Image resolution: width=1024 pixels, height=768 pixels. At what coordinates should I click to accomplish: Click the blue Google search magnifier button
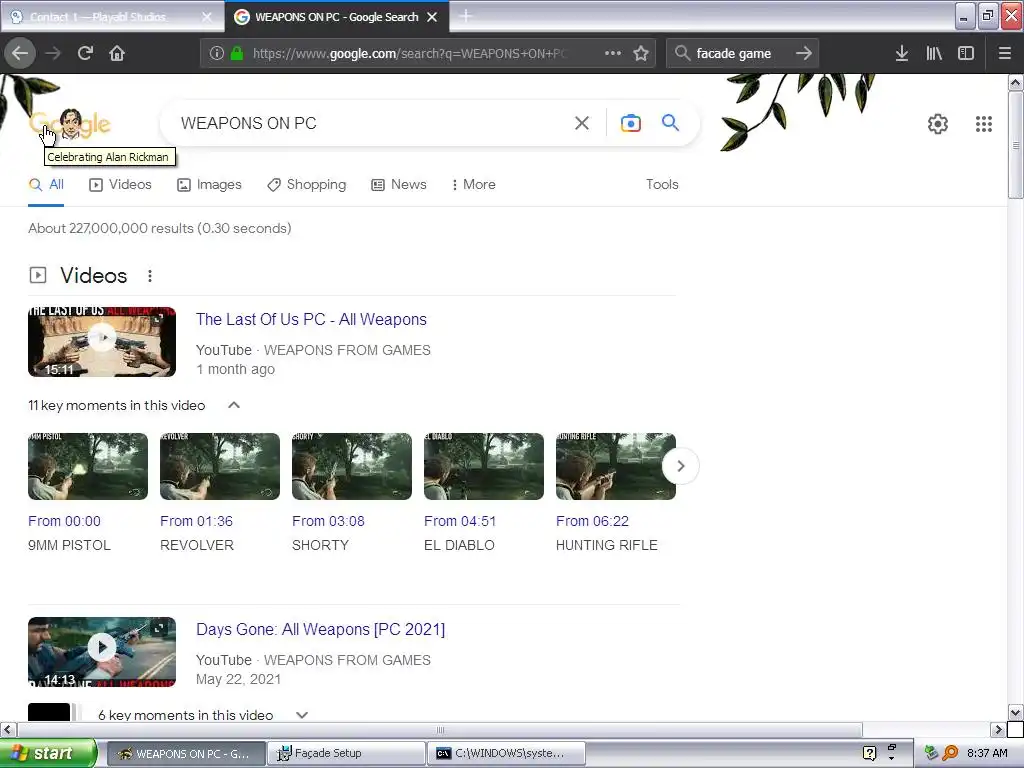pos(670,122)
